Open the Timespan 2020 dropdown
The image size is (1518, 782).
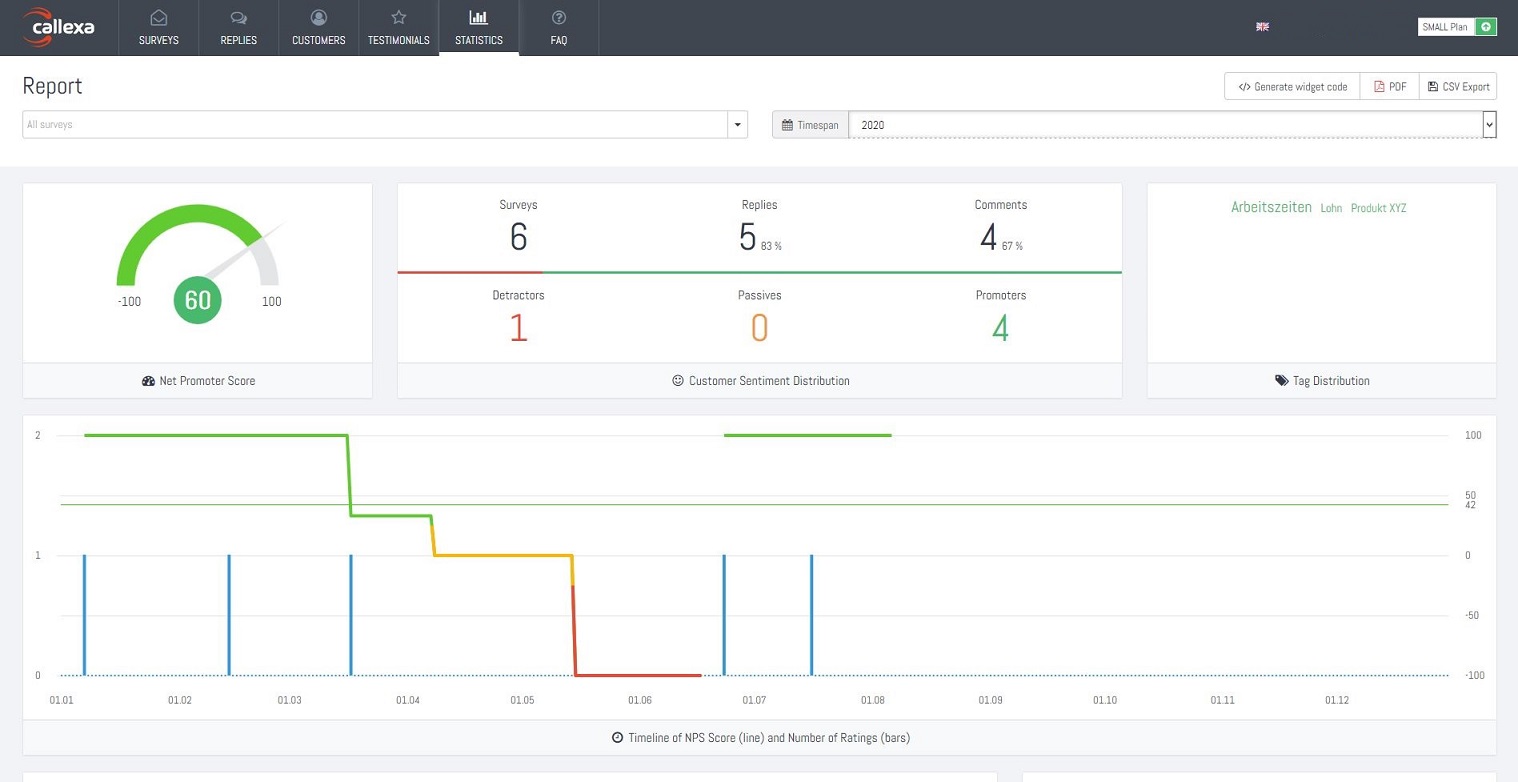(x=1172, y=125)
